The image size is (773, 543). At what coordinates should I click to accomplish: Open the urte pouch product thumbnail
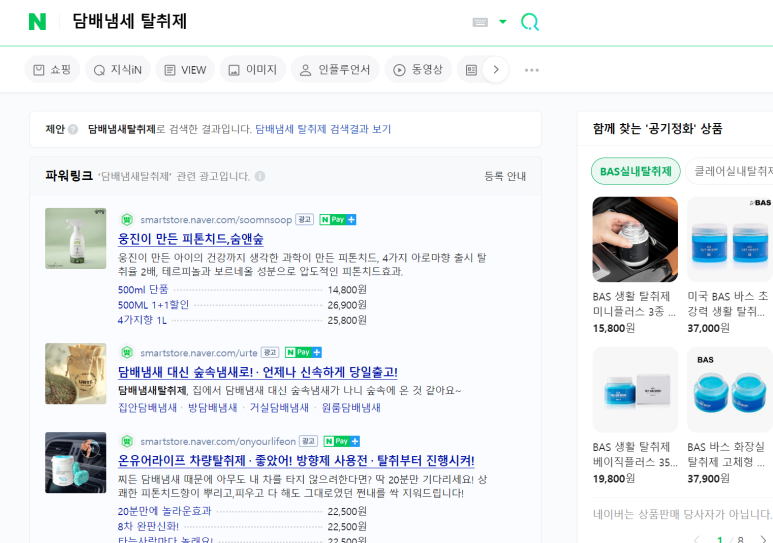tap(75, 373)
